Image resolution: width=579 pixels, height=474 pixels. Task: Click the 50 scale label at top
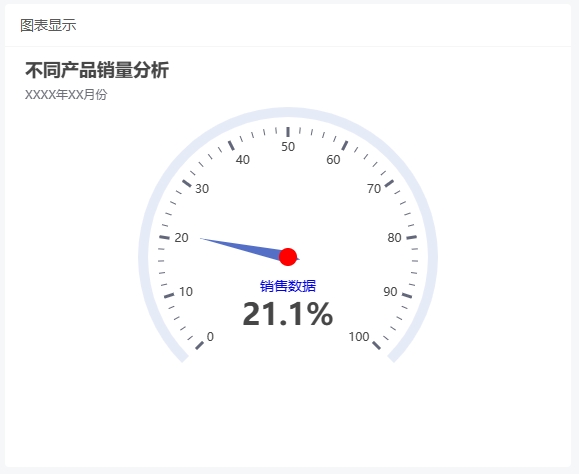(288, 147)
